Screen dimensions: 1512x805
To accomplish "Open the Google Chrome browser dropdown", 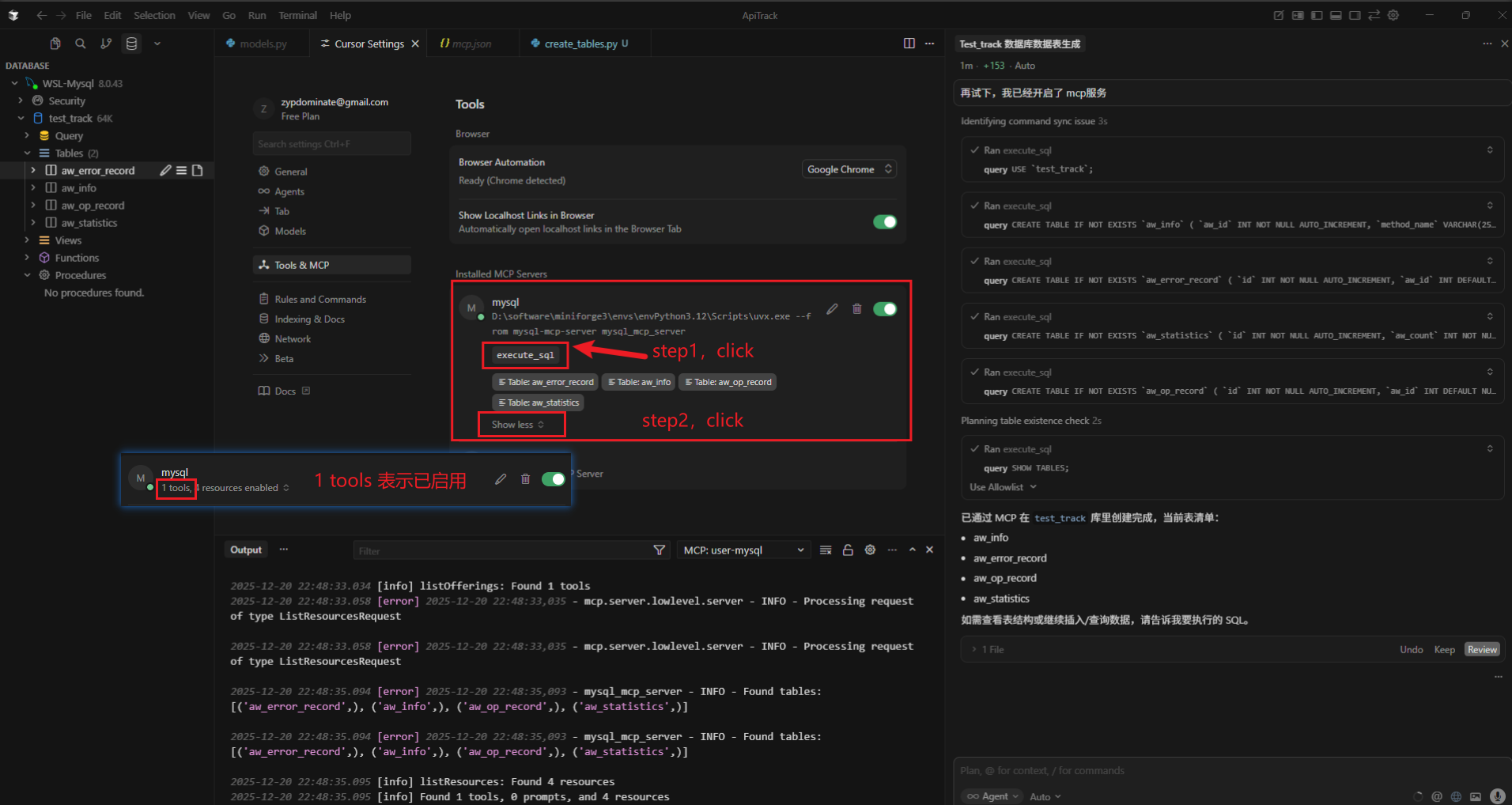I will point(849,169).
